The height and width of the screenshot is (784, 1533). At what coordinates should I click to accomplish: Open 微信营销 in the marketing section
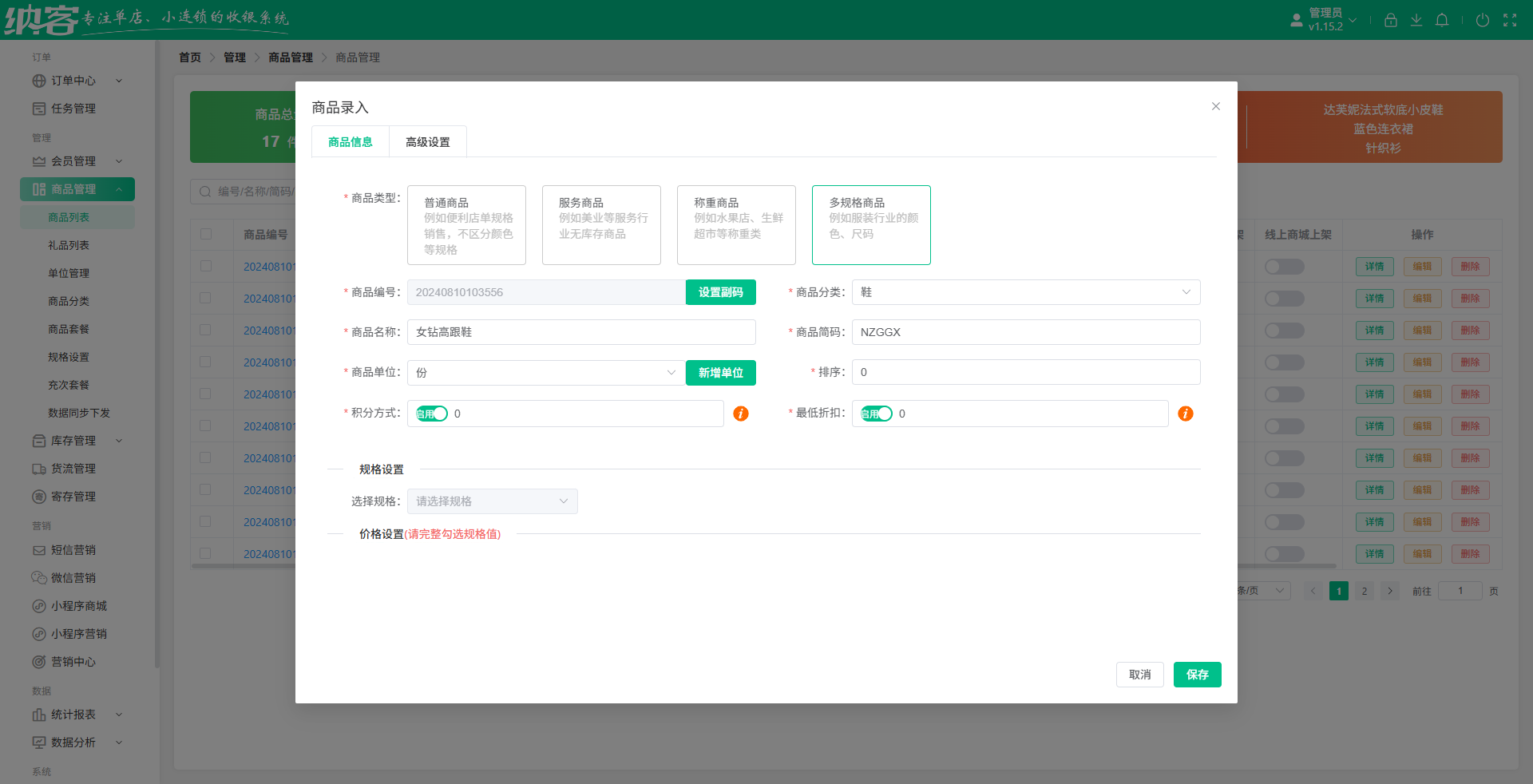tap(73, 577)
